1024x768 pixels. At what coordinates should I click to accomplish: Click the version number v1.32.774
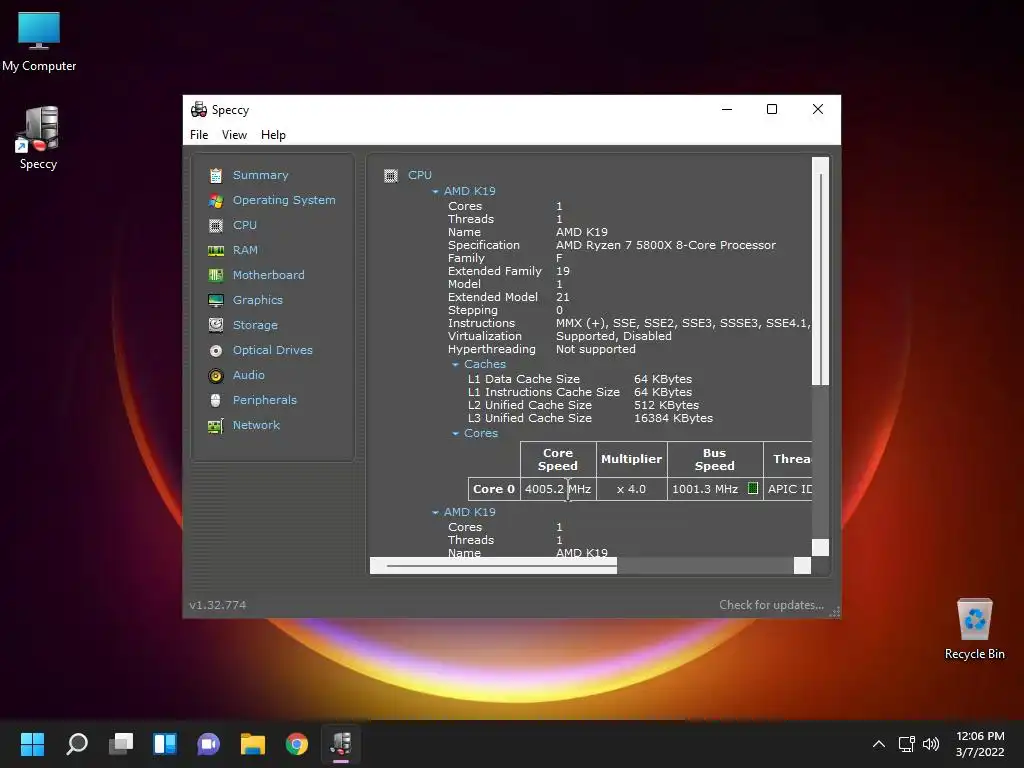[x=217, y=605]
